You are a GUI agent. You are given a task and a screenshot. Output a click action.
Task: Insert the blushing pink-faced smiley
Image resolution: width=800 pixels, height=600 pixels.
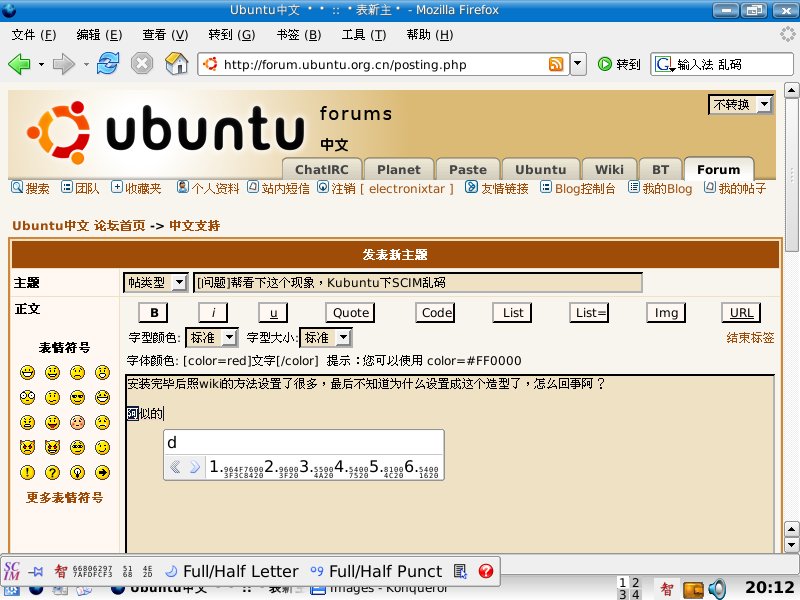(78, 422)
